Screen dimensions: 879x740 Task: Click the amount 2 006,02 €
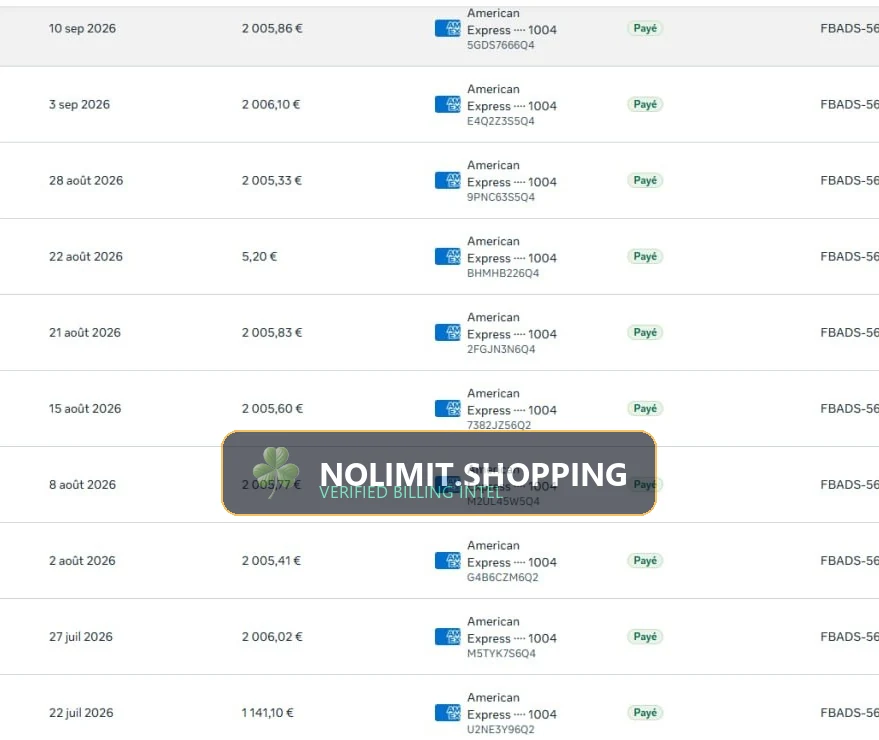272,637
